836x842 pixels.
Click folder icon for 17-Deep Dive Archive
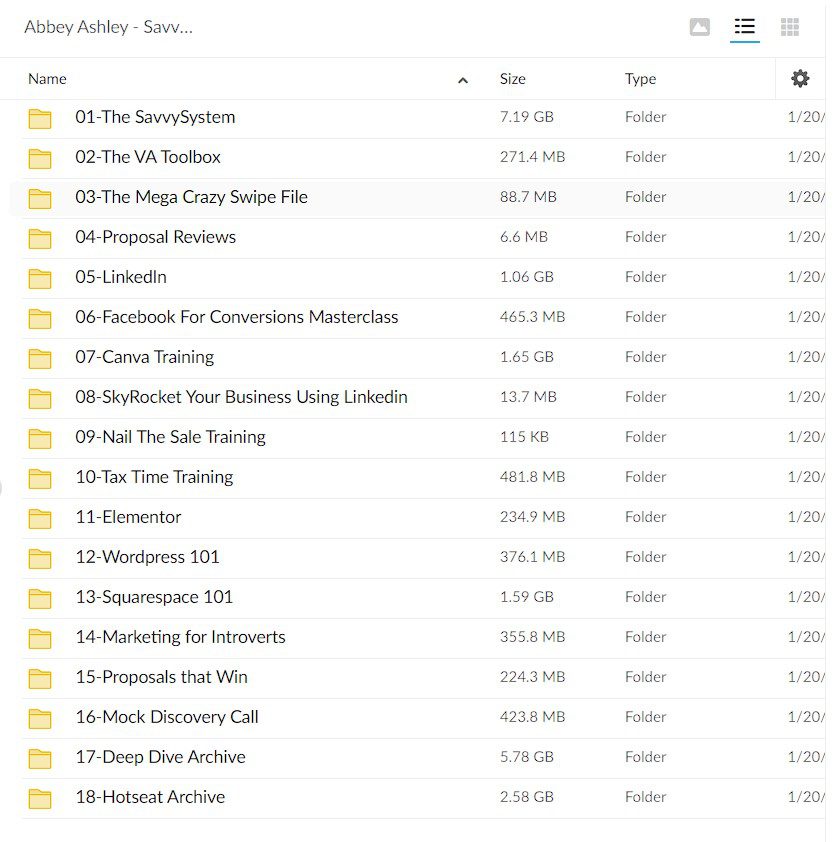click(40, 758)
